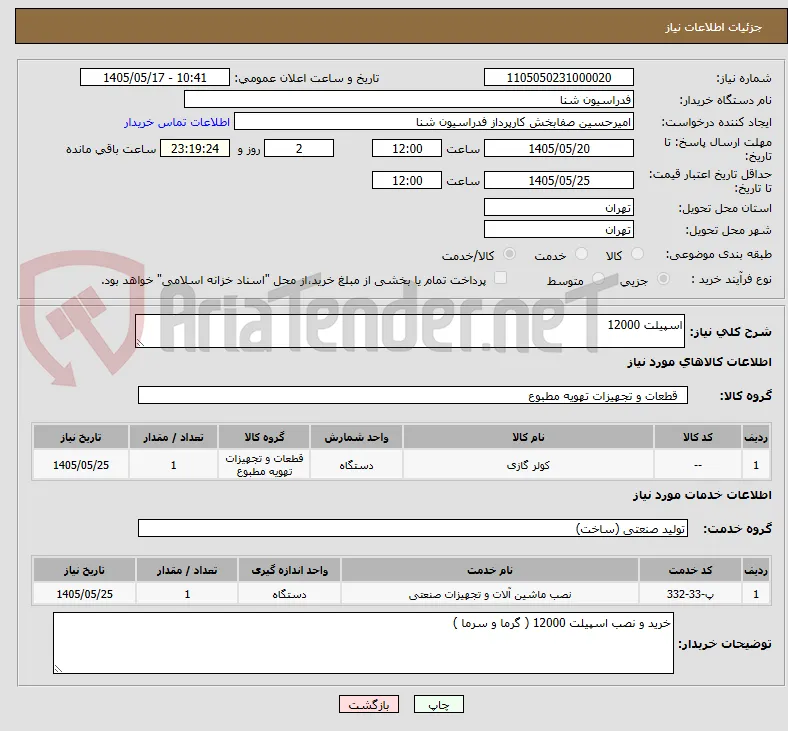Click the price validity date 1405/05/25

tap(558, 180)
